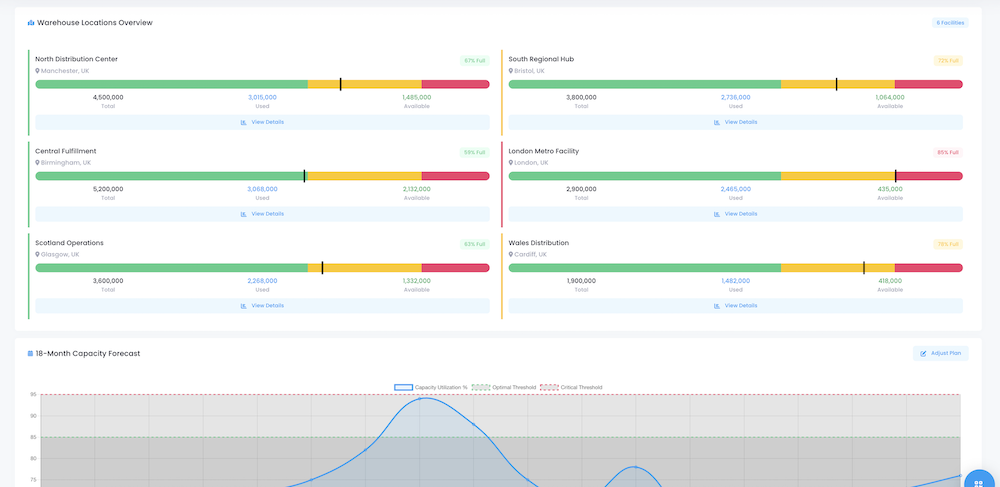Expand View Details for London Metro Facility
1000x487 pixels.
[x=736, y=214]
